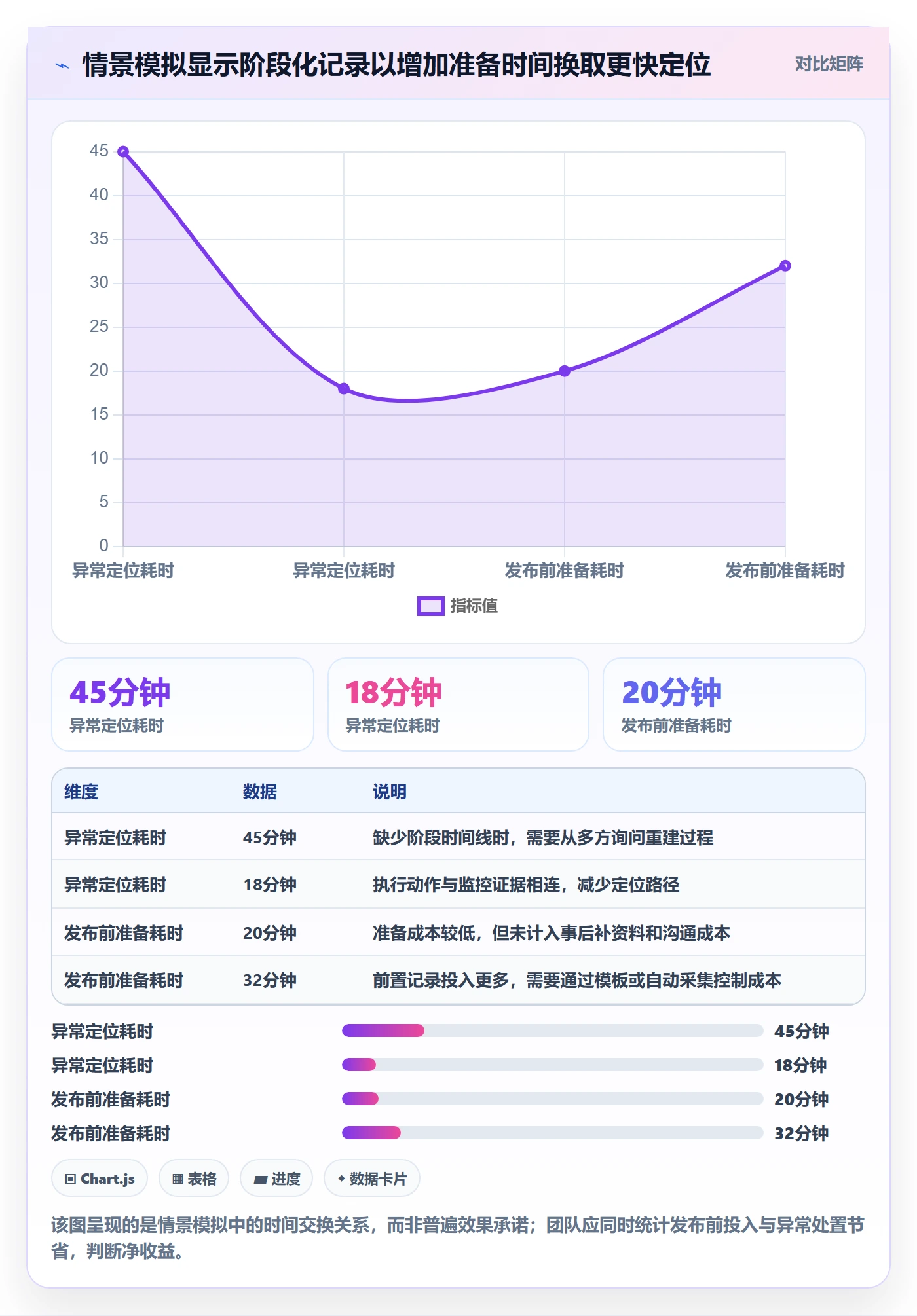Click the 维度 column header

(x=81, y=792)
